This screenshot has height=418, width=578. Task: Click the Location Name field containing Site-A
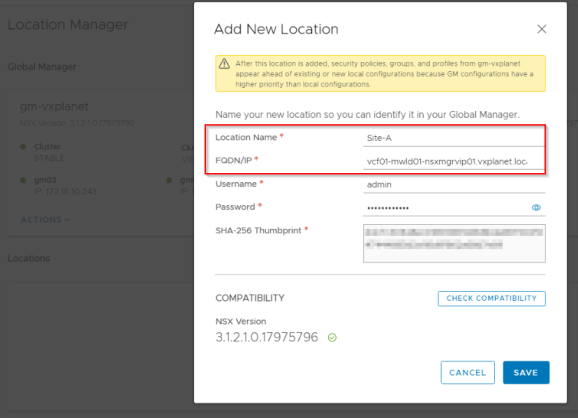pos(454,138)
